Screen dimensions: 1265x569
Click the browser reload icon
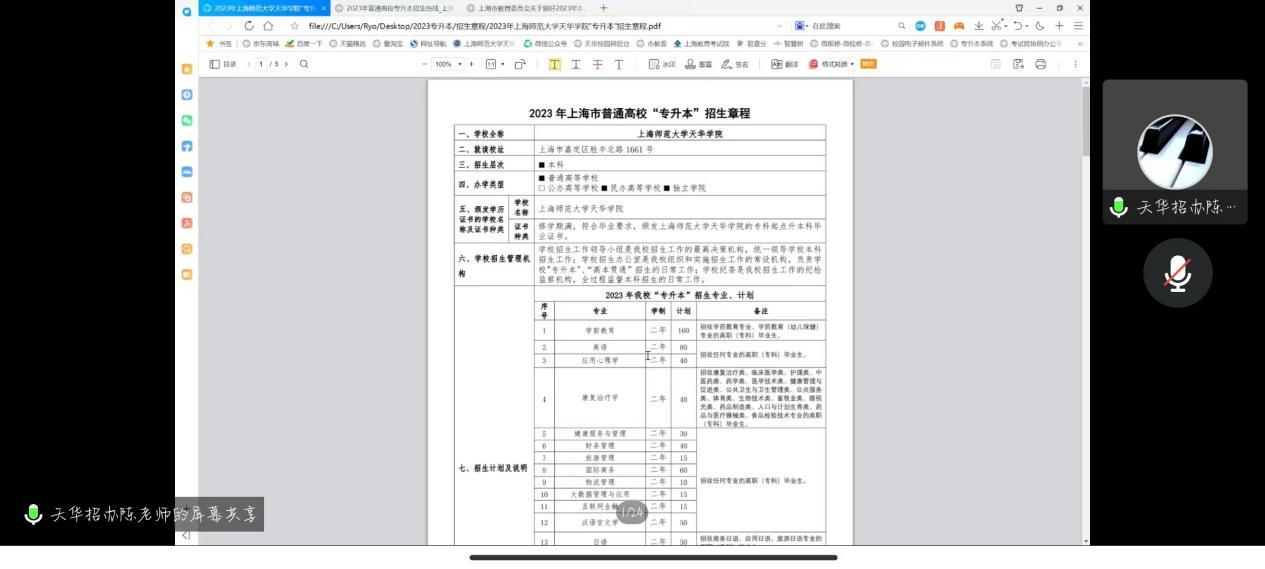[249, 26]
